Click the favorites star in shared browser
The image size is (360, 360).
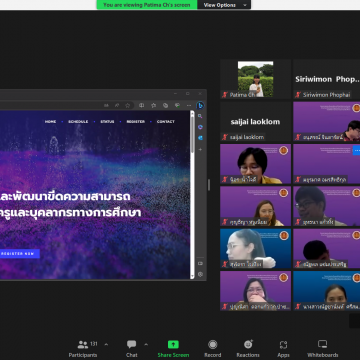pos(127,105)
